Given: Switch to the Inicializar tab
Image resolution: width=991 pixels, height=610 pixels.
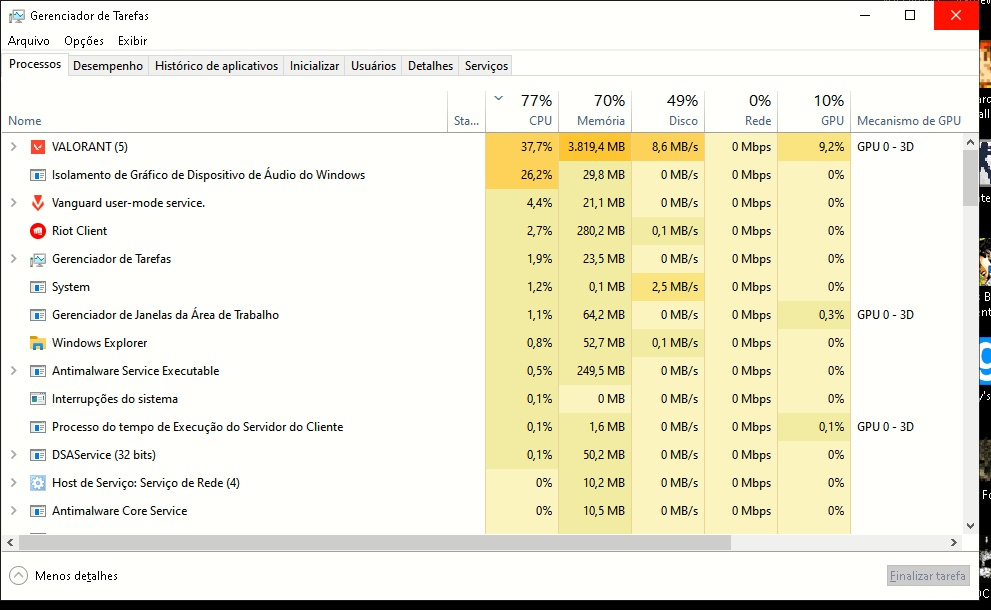Looking at the screenshot, I should pyautogui.click(x=314, y=66).
